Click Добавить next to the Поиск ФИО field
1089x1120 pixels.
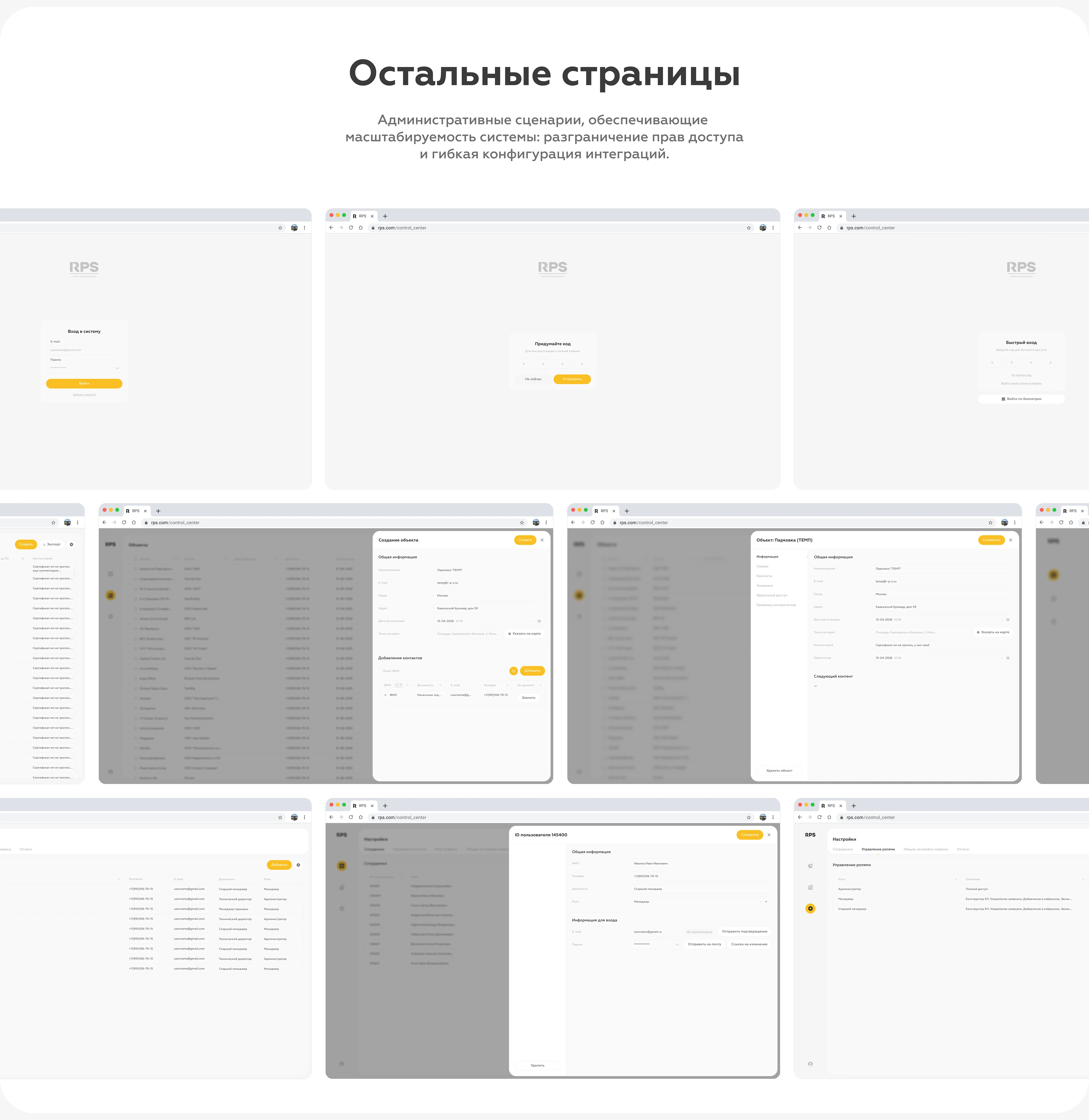click(533, 671)
